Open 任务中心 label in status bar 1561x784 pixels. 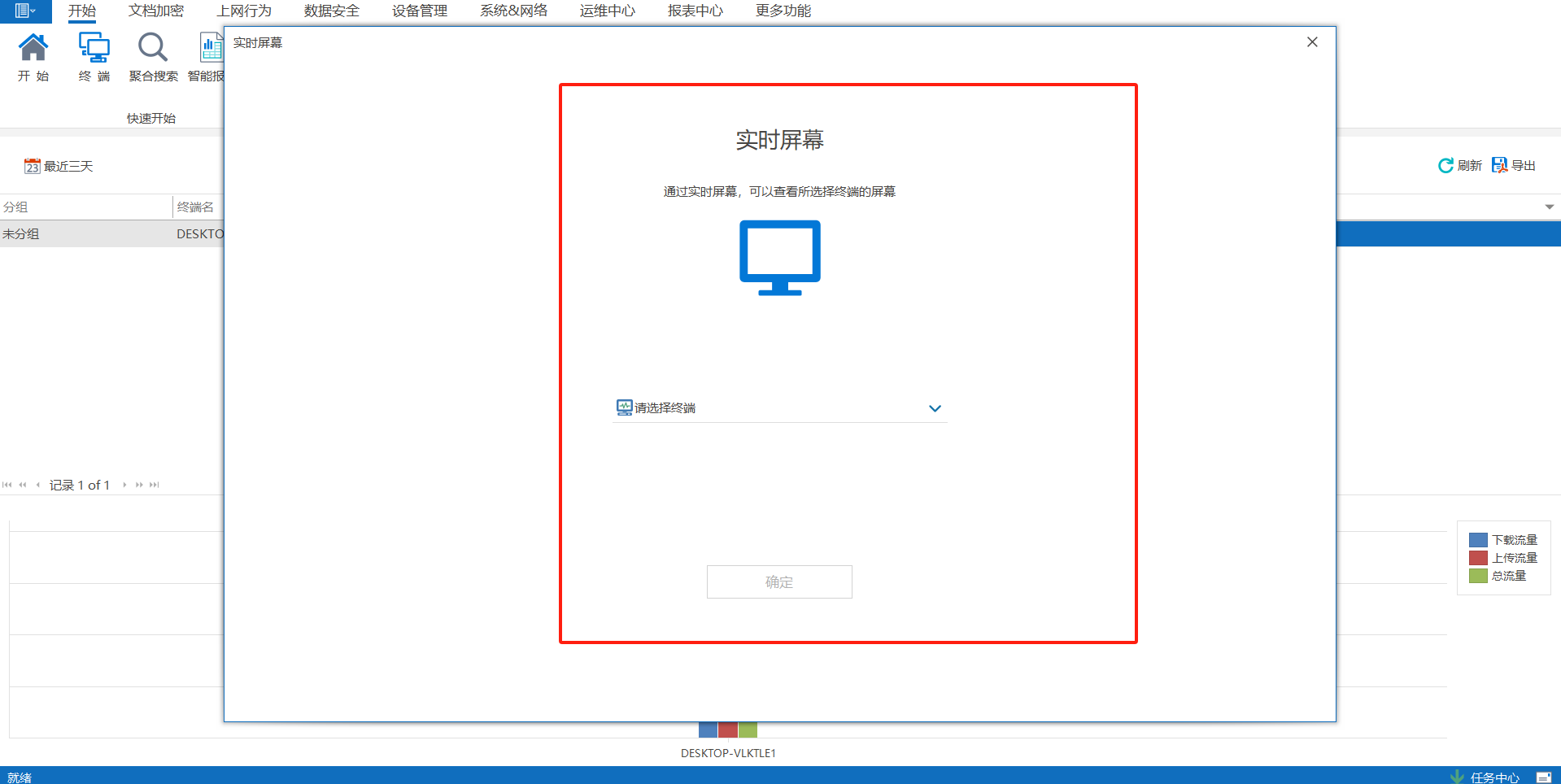pos(1495,777)
